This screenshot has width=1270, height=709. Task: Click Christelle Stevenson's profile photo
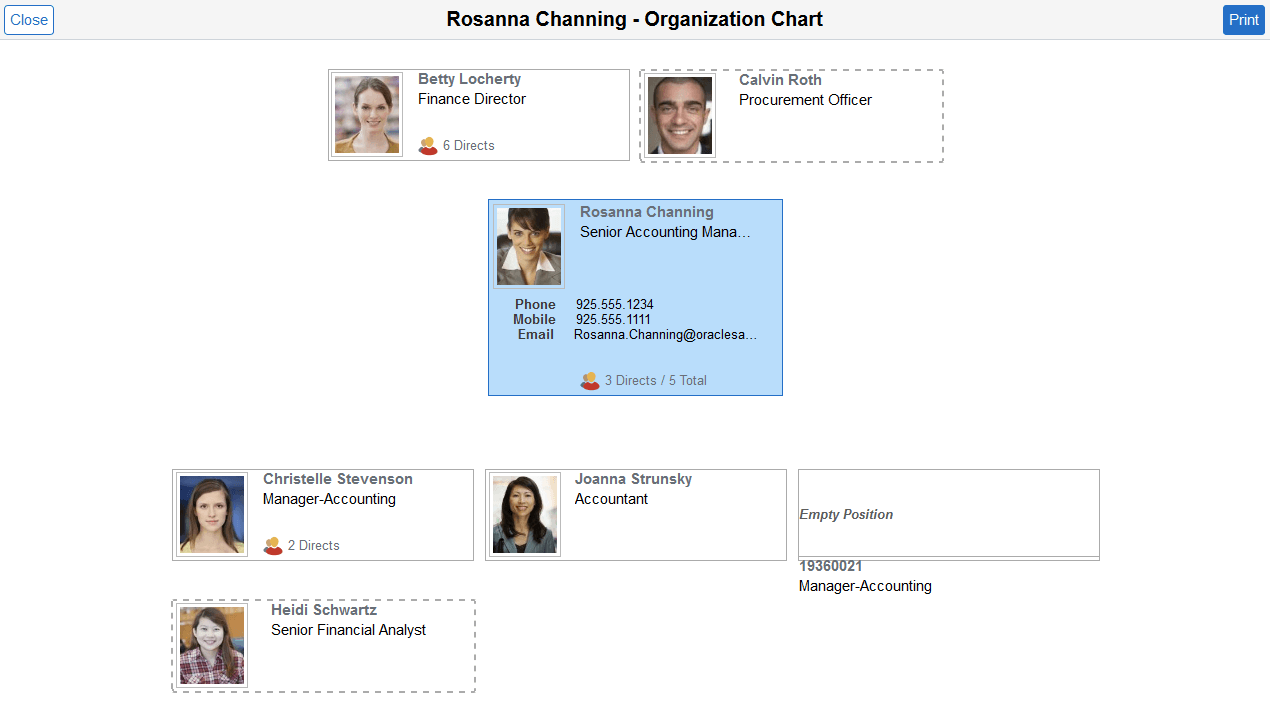click(x=211, y=513)
